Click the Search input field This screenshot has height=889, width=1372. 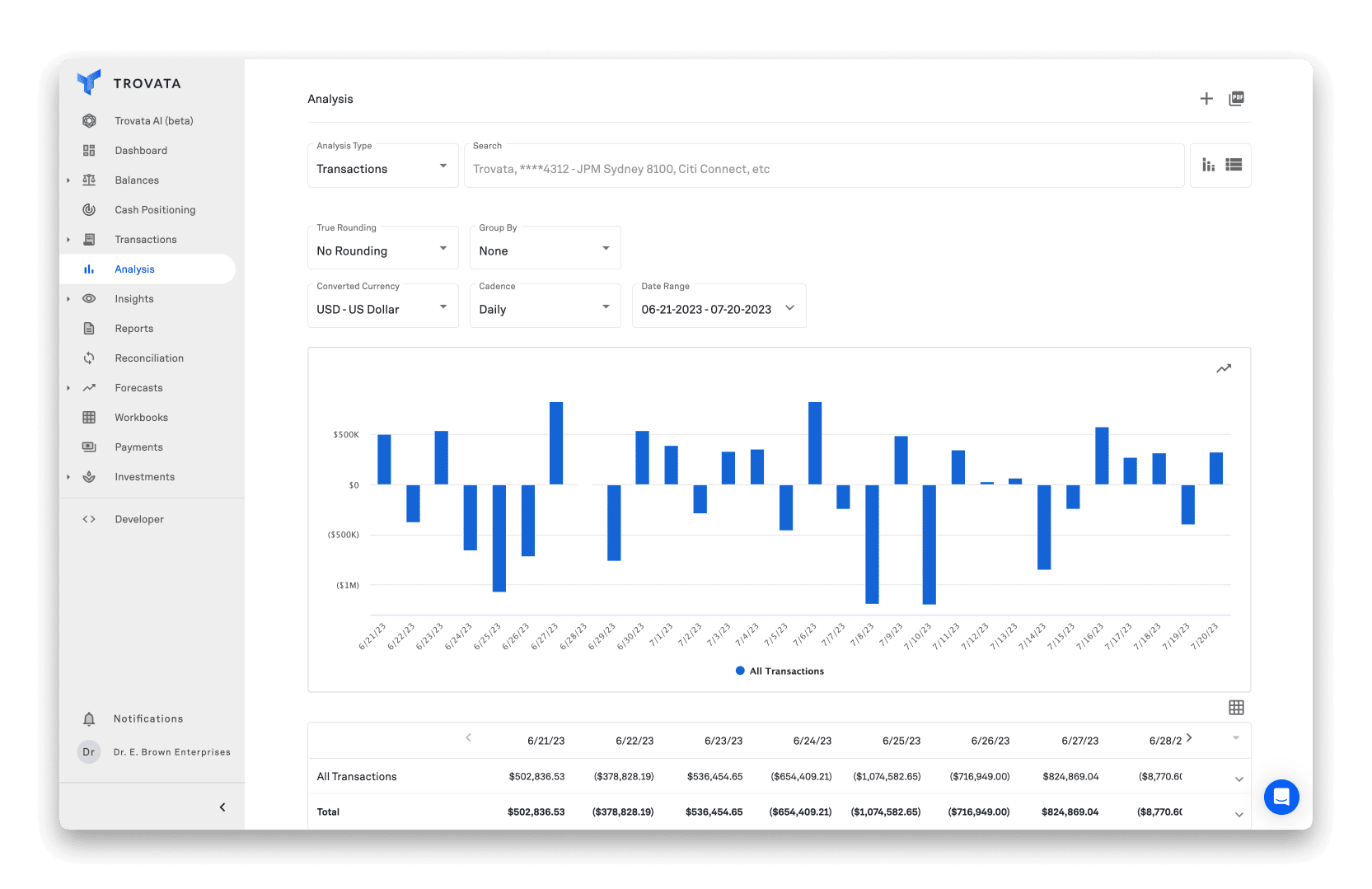click(824, 169)
